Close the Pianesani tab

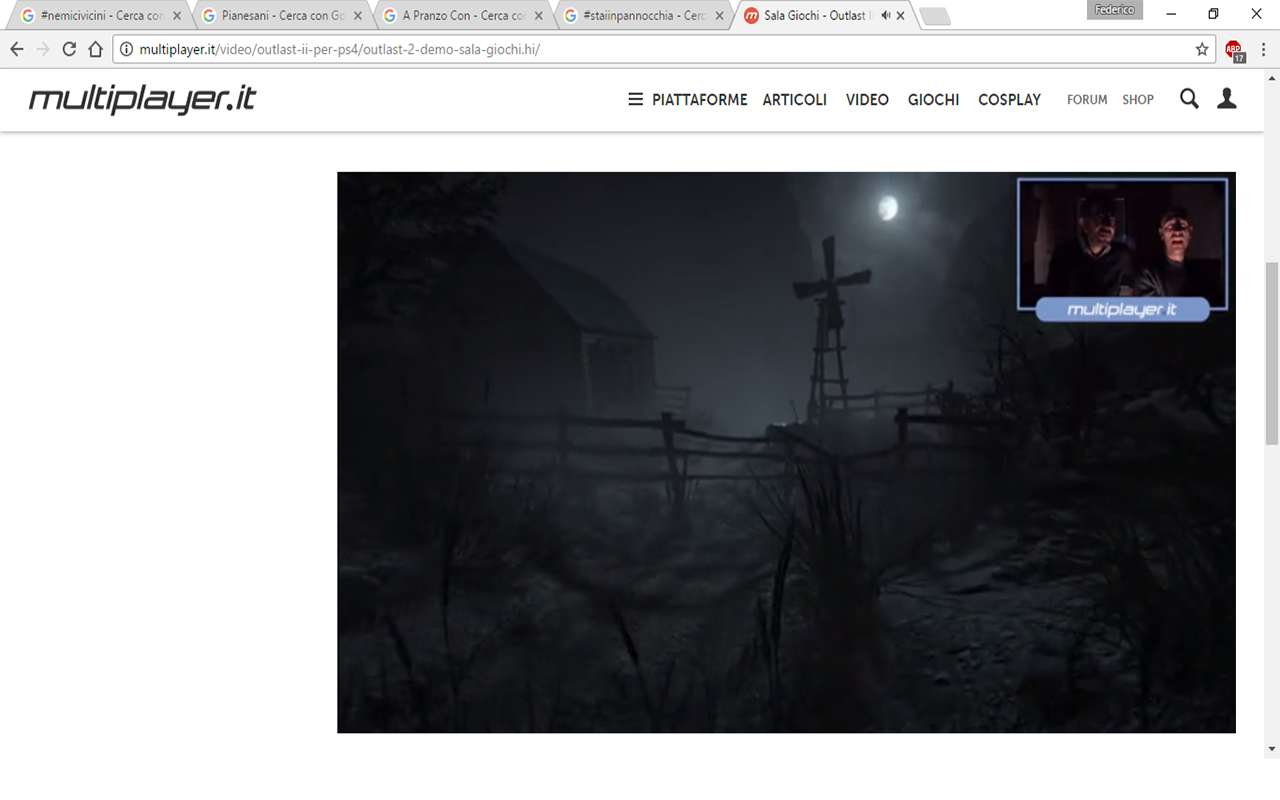(358, 16)
